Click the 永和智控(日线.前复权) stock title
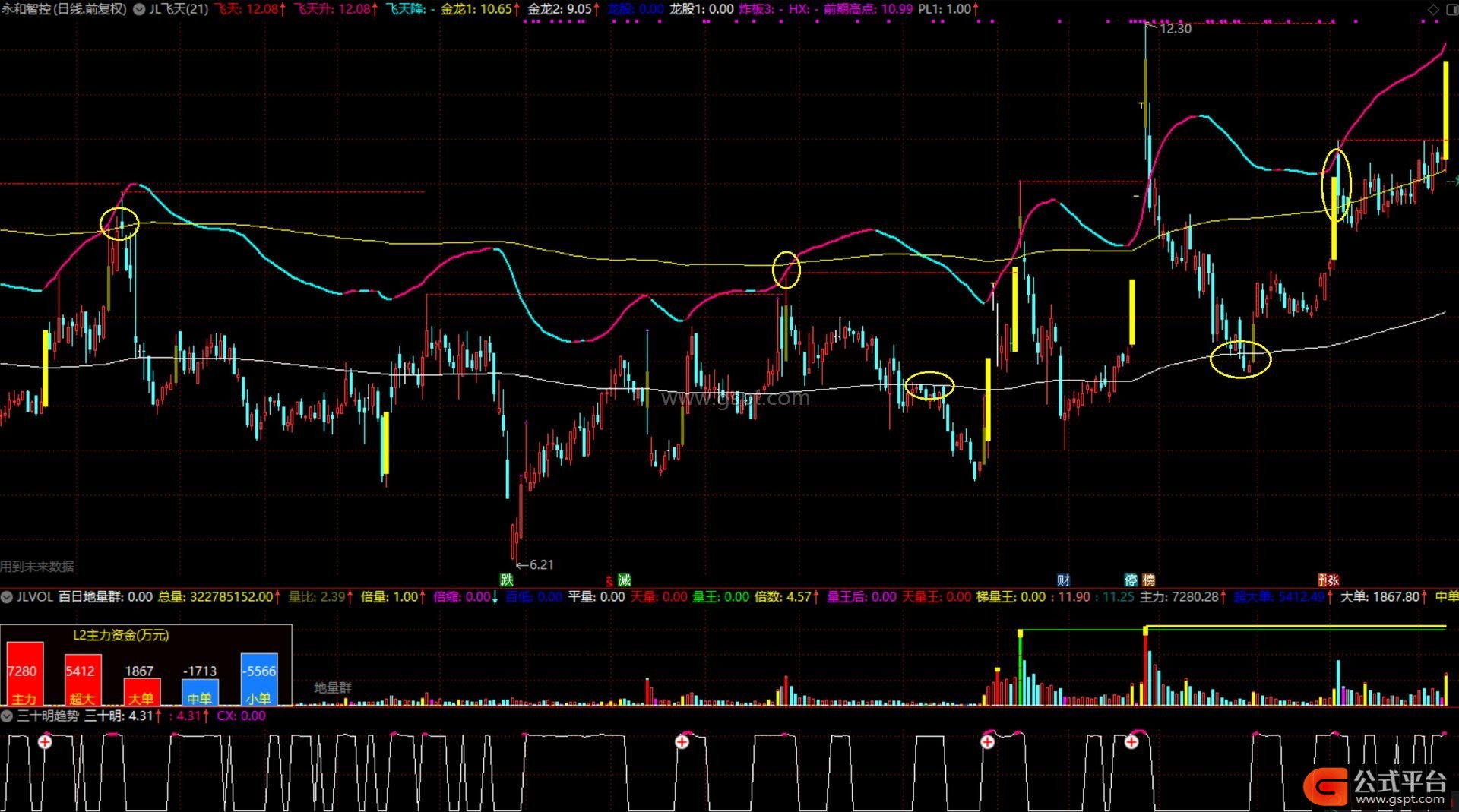This screenshot has height=812, width=1459. tap(64, 9)
